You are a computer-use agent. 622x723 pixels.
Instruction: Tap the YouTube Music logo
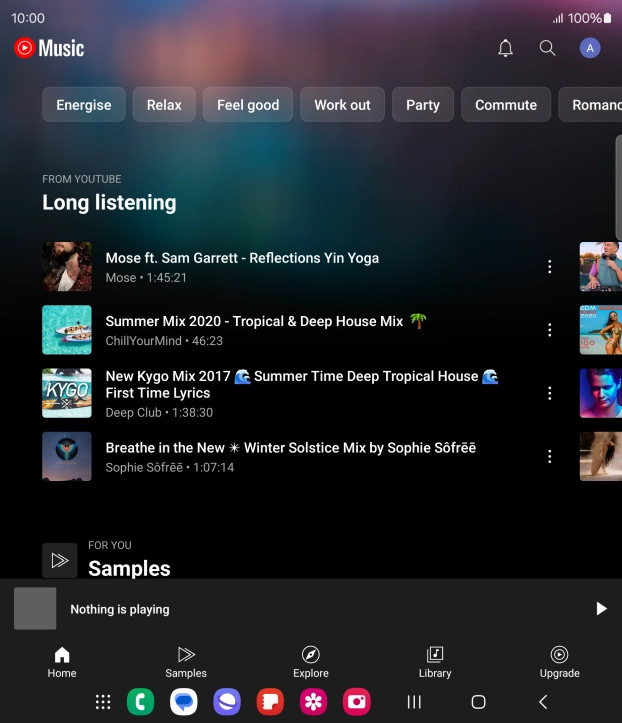[49, 48]
